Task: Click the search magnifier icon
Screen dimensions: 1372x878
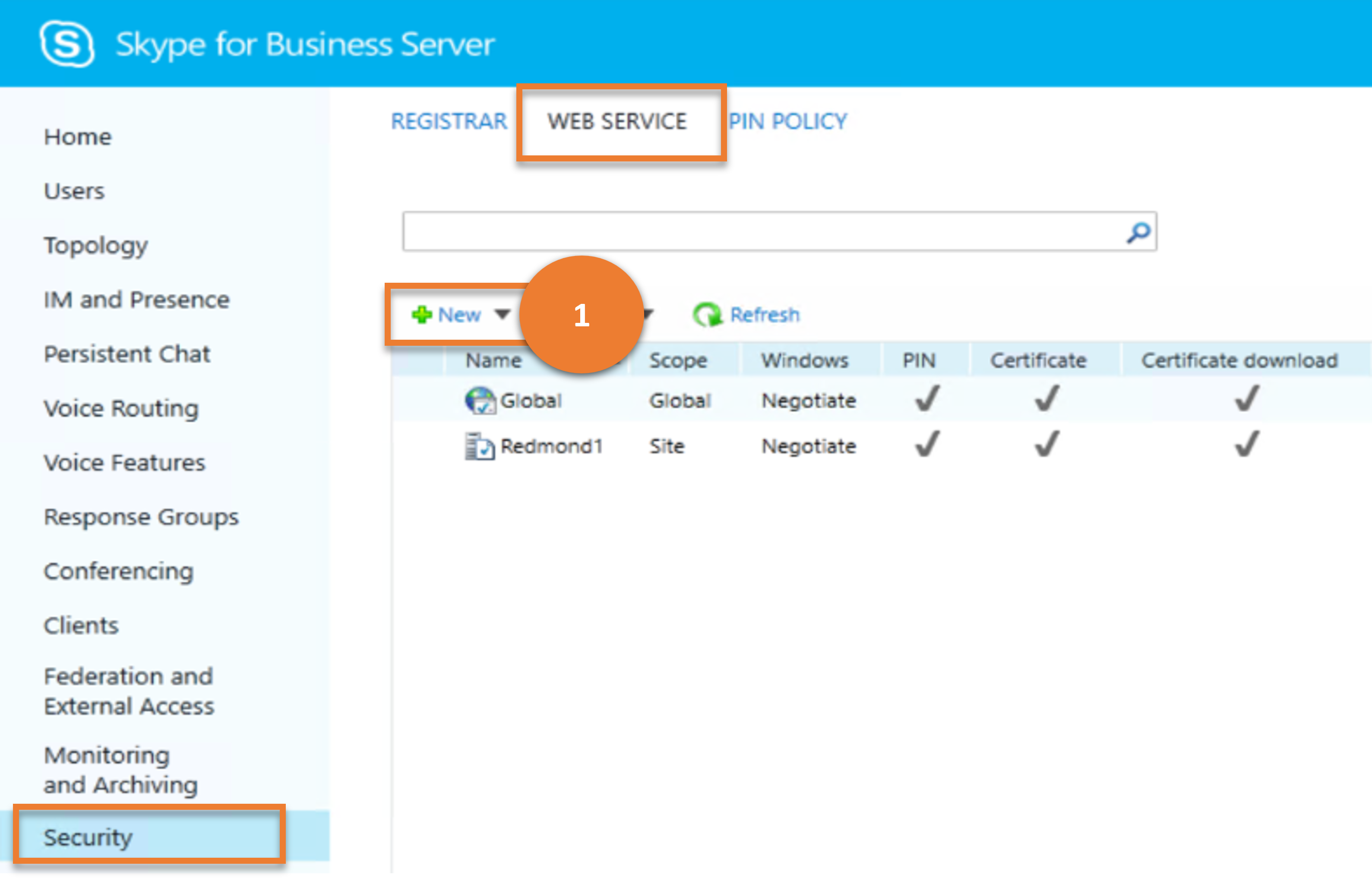Action: [1138, 232]
